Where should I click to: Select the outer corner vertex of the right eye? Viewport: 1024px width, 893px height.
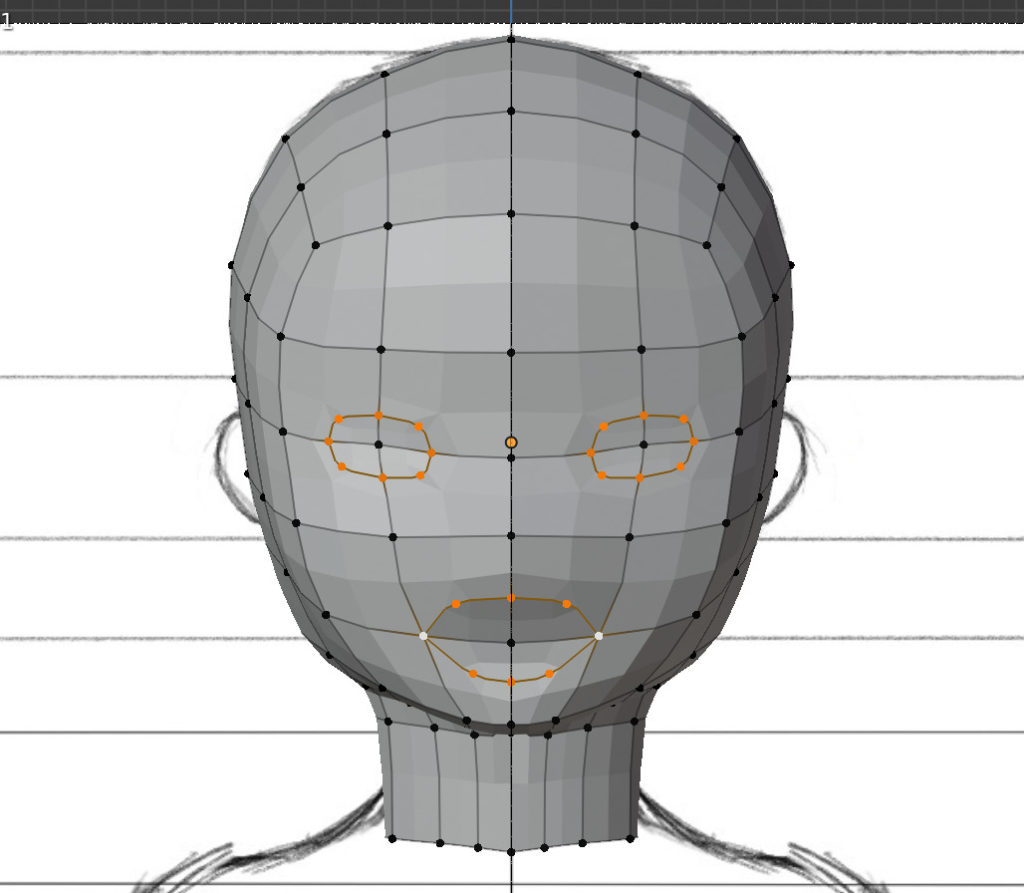[x=693, y=441]
